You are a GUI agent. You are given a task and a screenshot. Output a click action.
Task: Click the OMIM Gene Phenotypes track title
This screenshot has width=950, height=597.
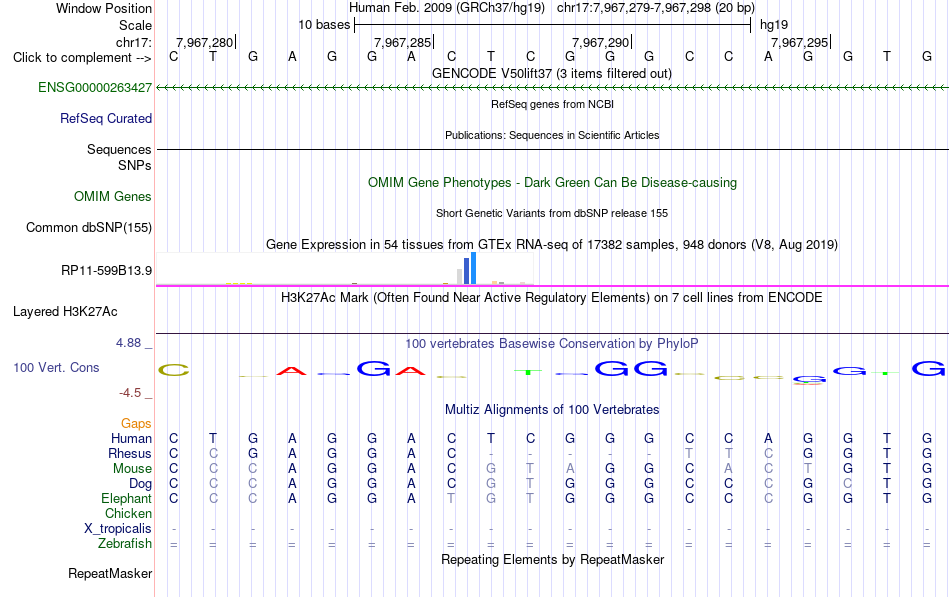click(552, 182)
